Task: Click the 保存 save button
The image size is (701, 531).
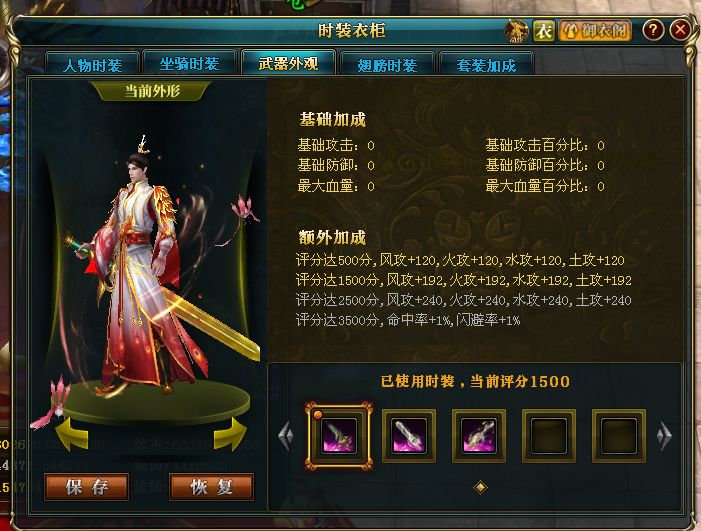Action: pos(87,487)
